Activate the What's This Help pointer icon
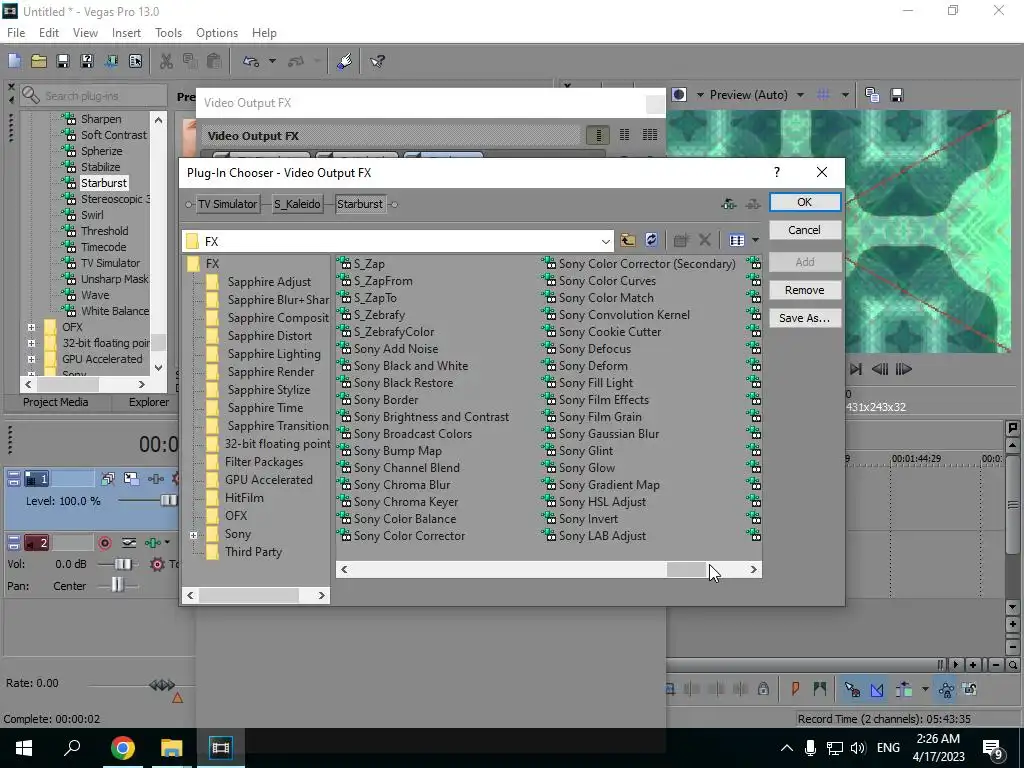Image resolution: width=1024 pixels, height=768 pixels. pos(377,61)
